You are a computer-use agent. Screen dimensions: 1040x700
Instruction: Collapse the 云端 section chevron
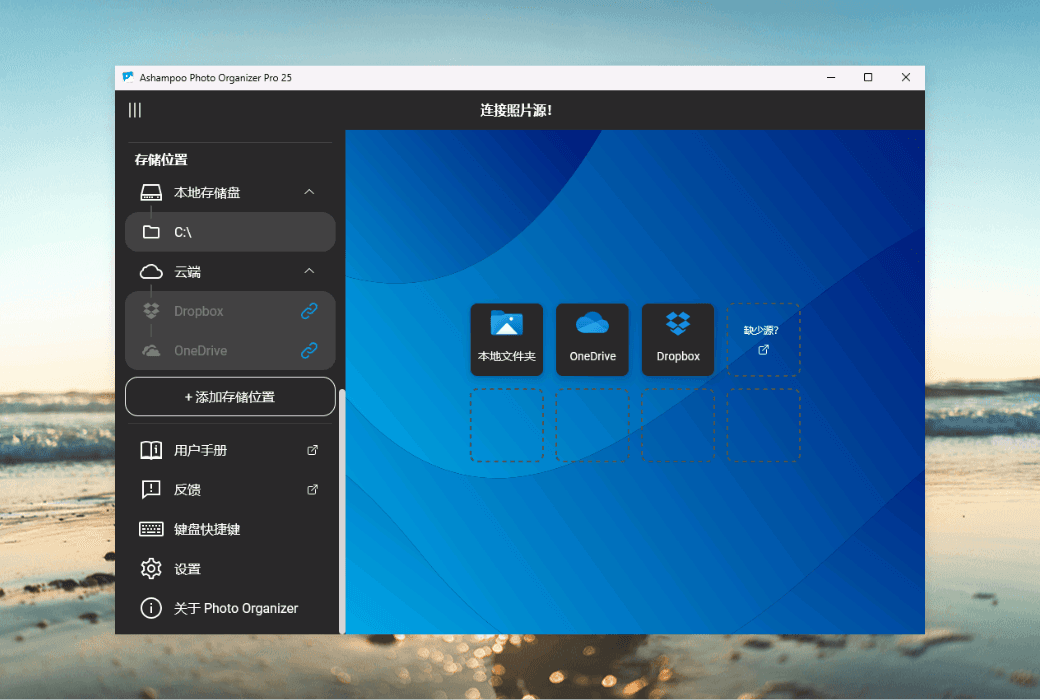[x=309, y=271]
